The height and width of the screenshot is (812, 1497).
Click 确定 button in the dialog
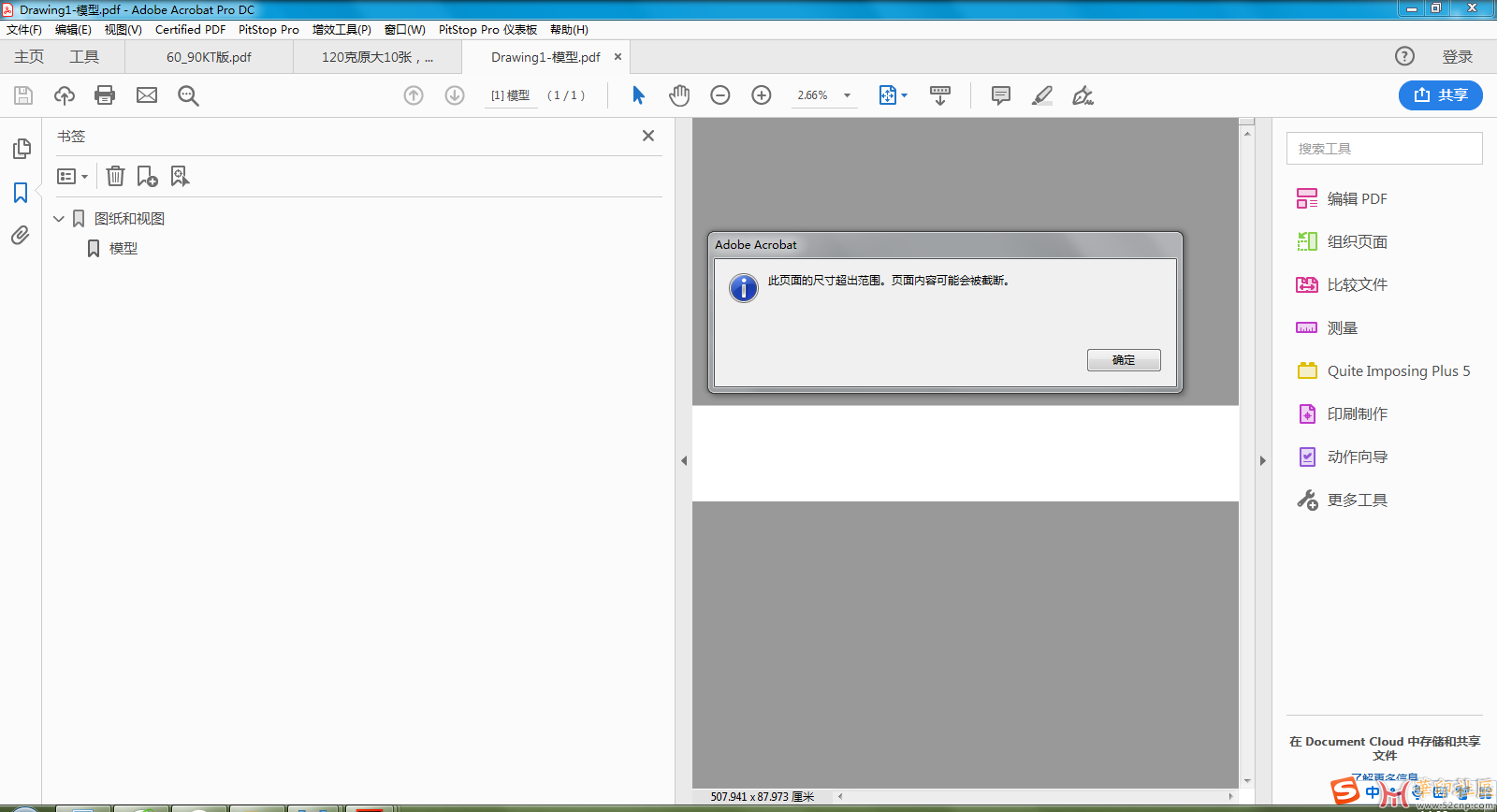point(1123,360)
